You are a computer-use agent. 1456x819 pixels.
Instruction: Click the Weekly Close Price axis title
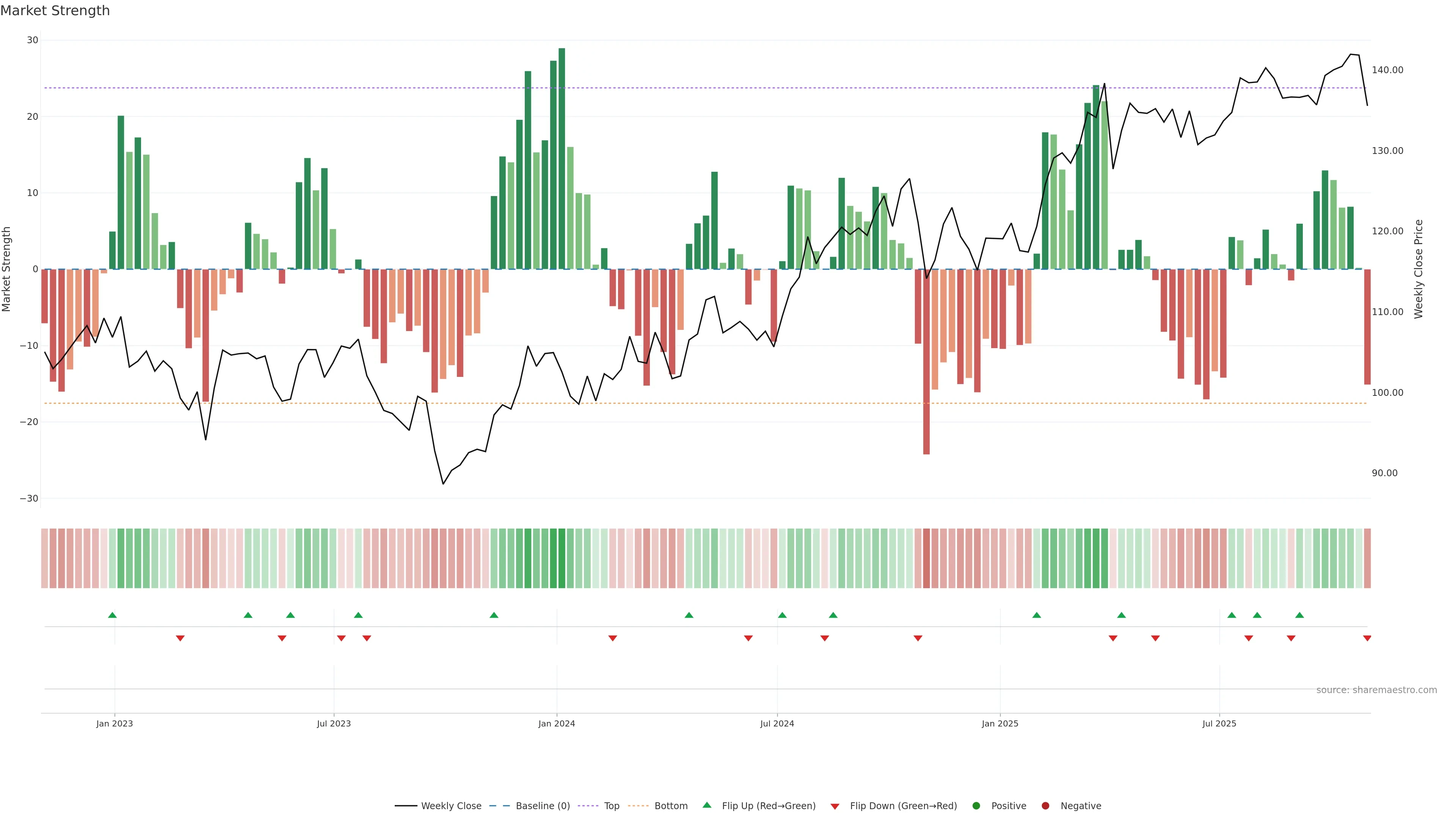click(1419, 269)
